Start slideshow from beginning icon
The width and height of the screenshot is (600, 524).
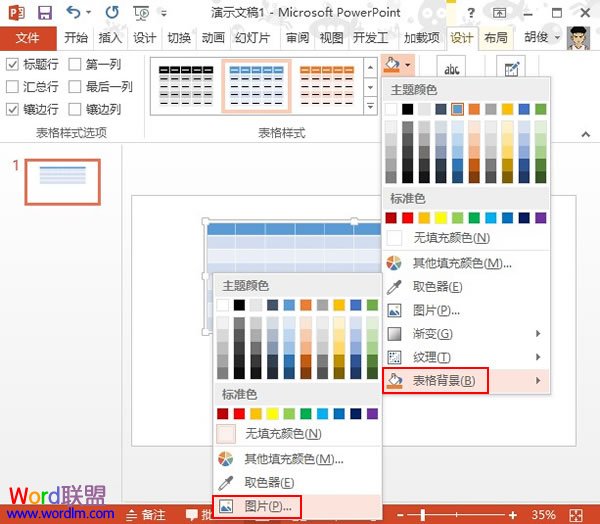coord(141,13)
